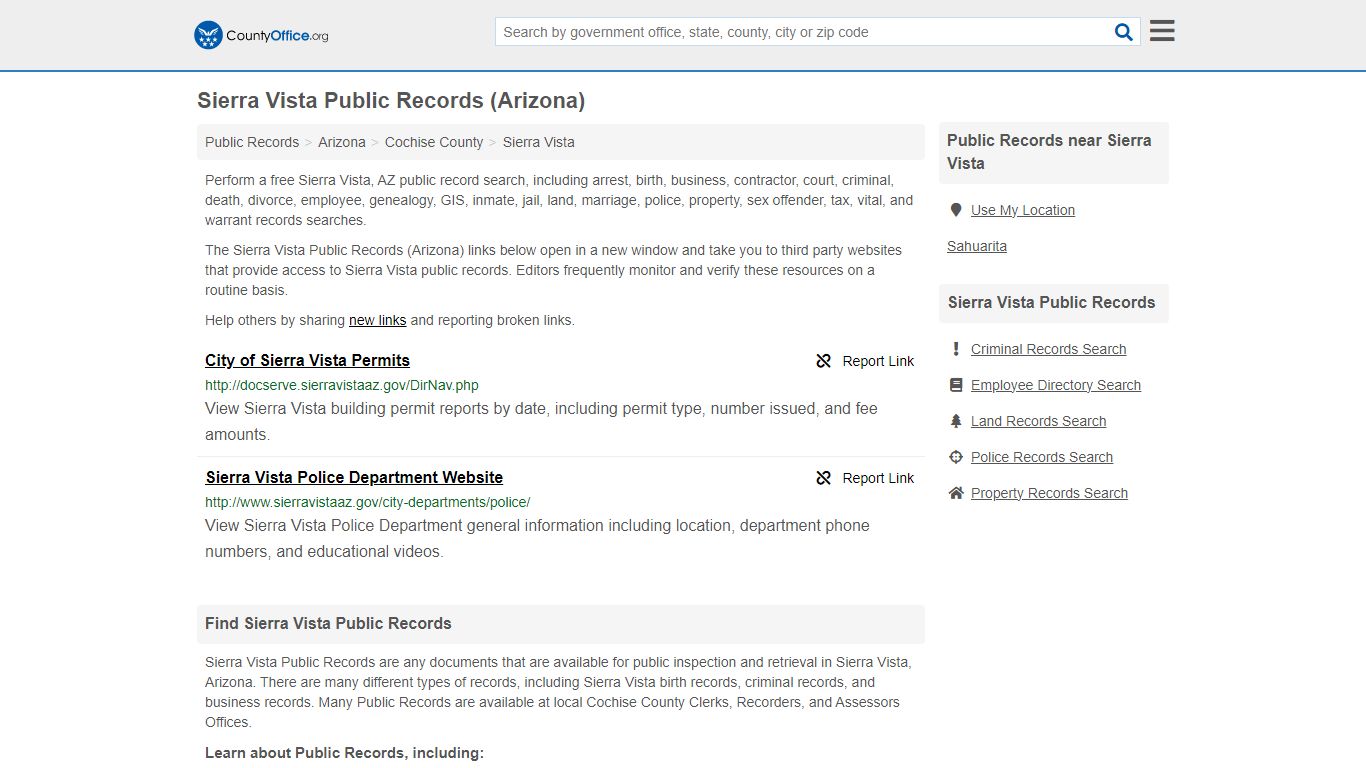This screenshot has height=768, width=1366.
Task: Report Link for Police Department Website
Action: pos(878,478)
